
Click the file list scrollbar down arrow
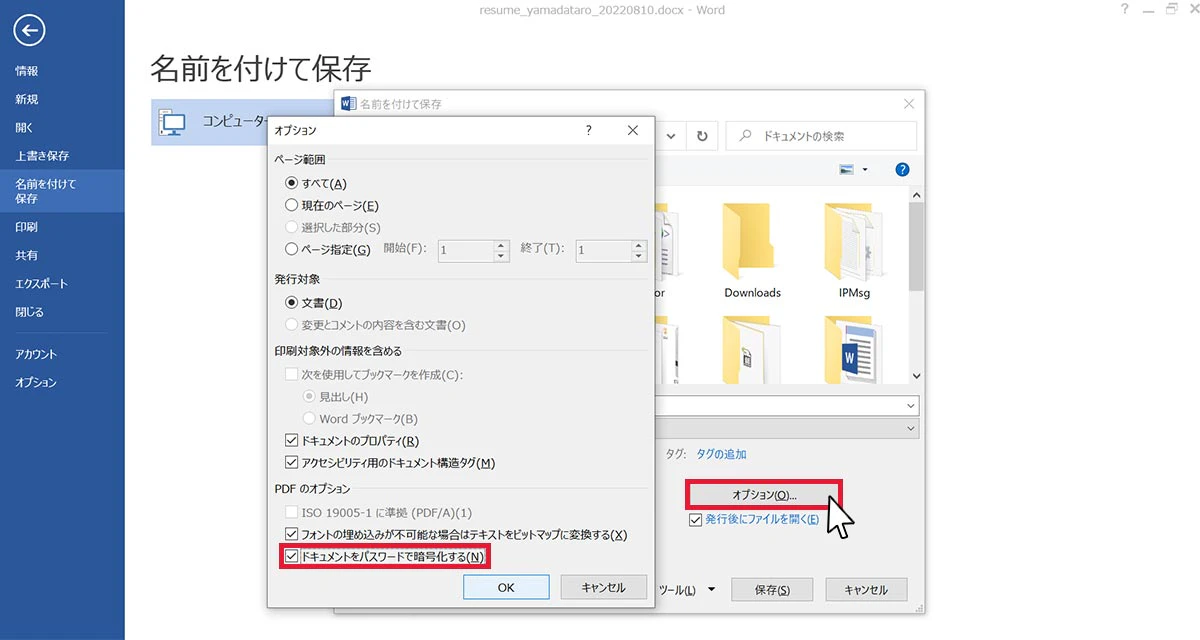click(x=915, y=377)
